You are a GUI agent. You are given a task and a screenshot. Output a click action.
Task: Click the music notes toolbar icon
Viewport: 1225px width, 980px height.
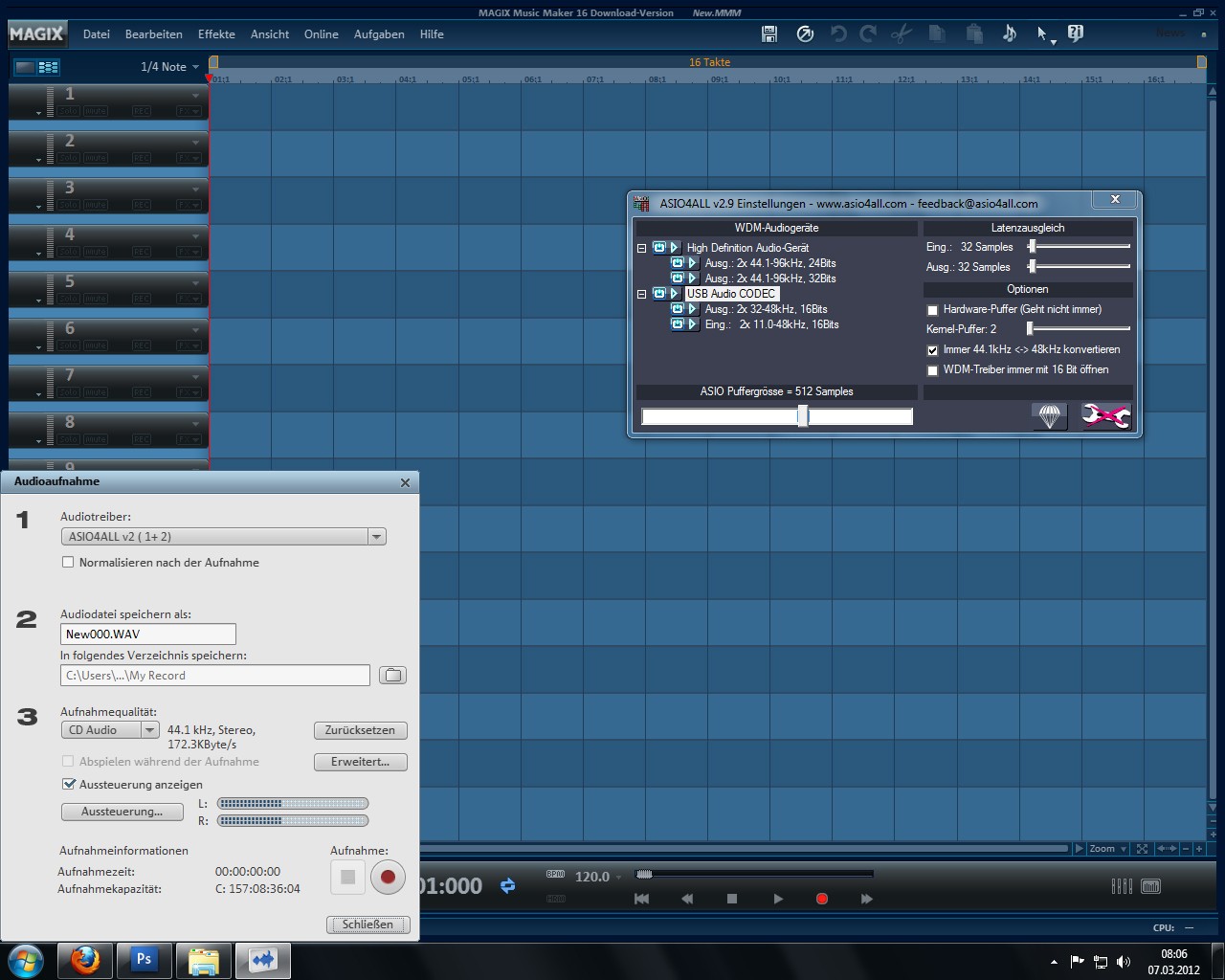1010,33
